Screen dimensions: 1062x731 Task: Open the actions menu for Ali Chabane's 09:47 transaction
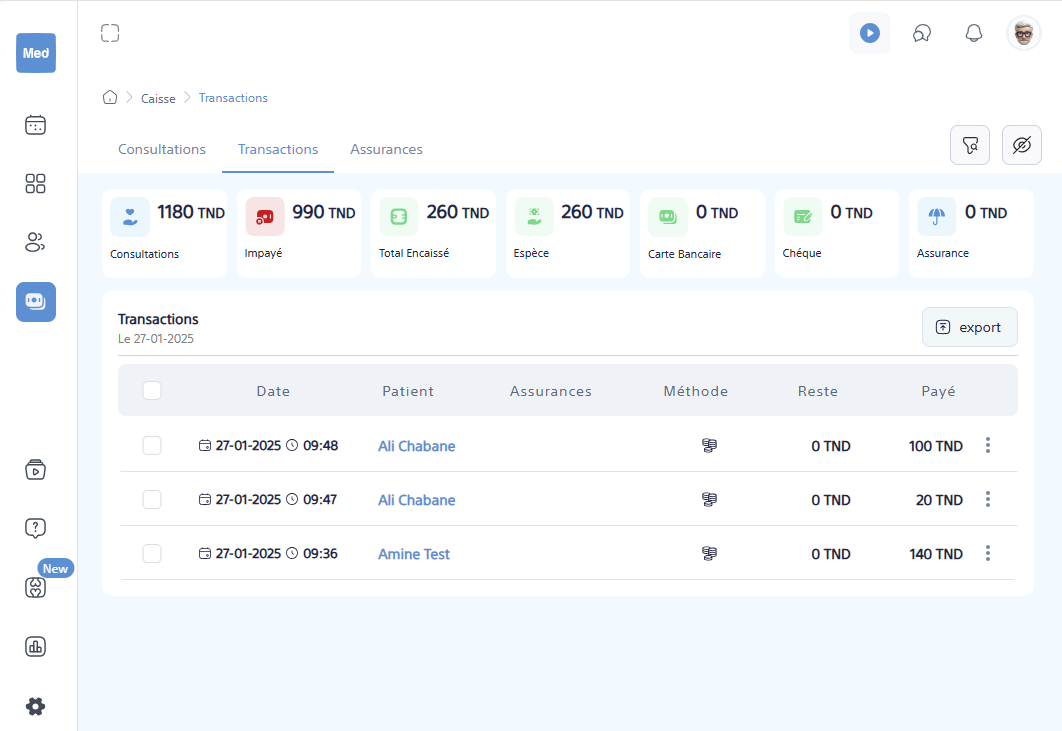pos(988,499)
